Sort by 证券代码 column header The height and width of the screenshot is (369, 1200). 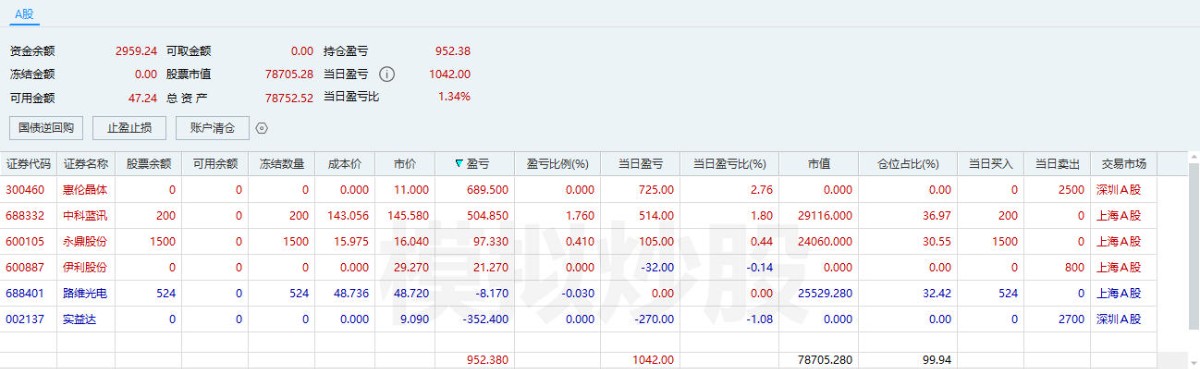click(x=28, y=164)
